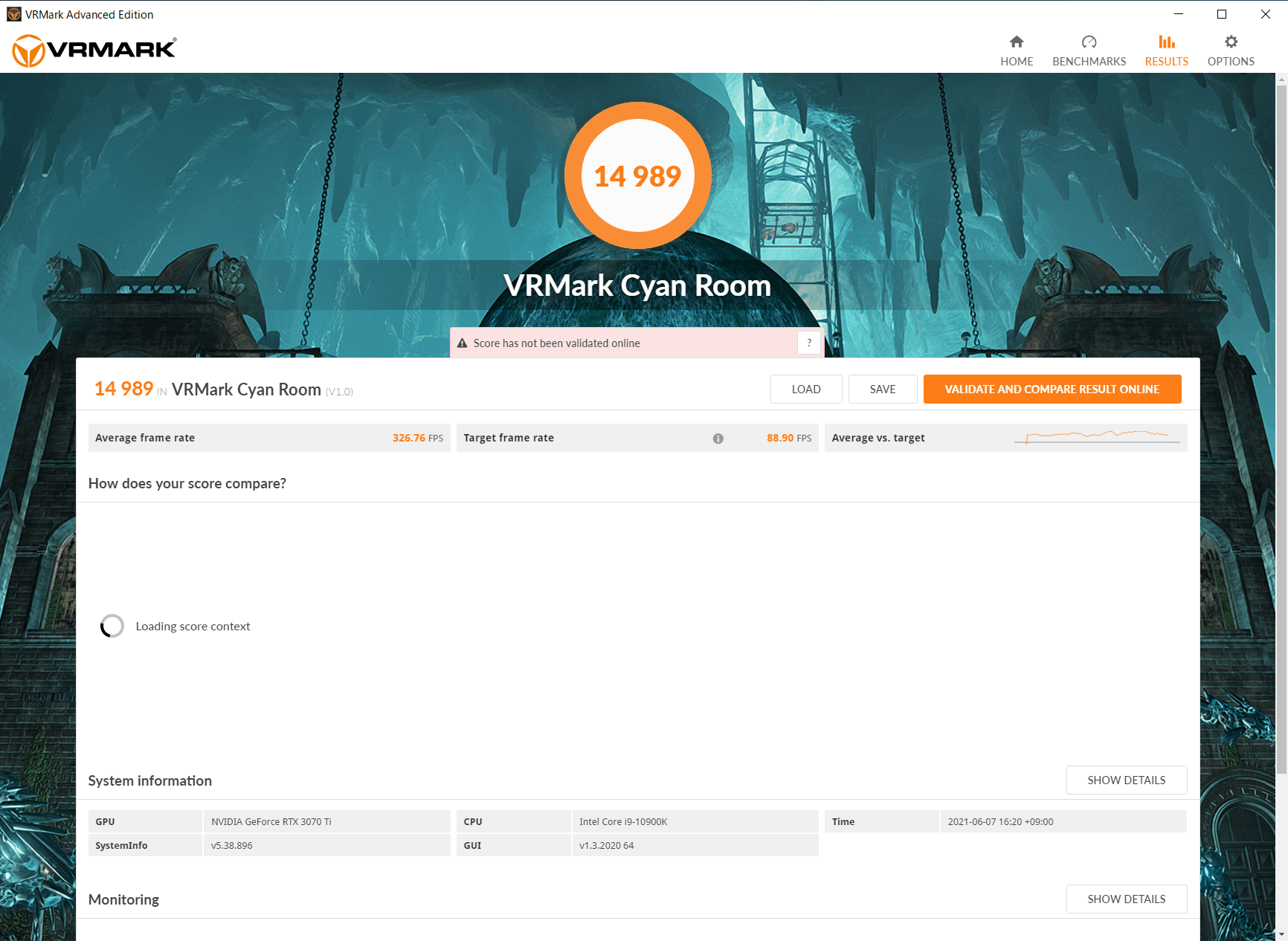This screenshot has width=1288, height=941.
Task: Validate and compare result online
Action: tap(1052, 389)
